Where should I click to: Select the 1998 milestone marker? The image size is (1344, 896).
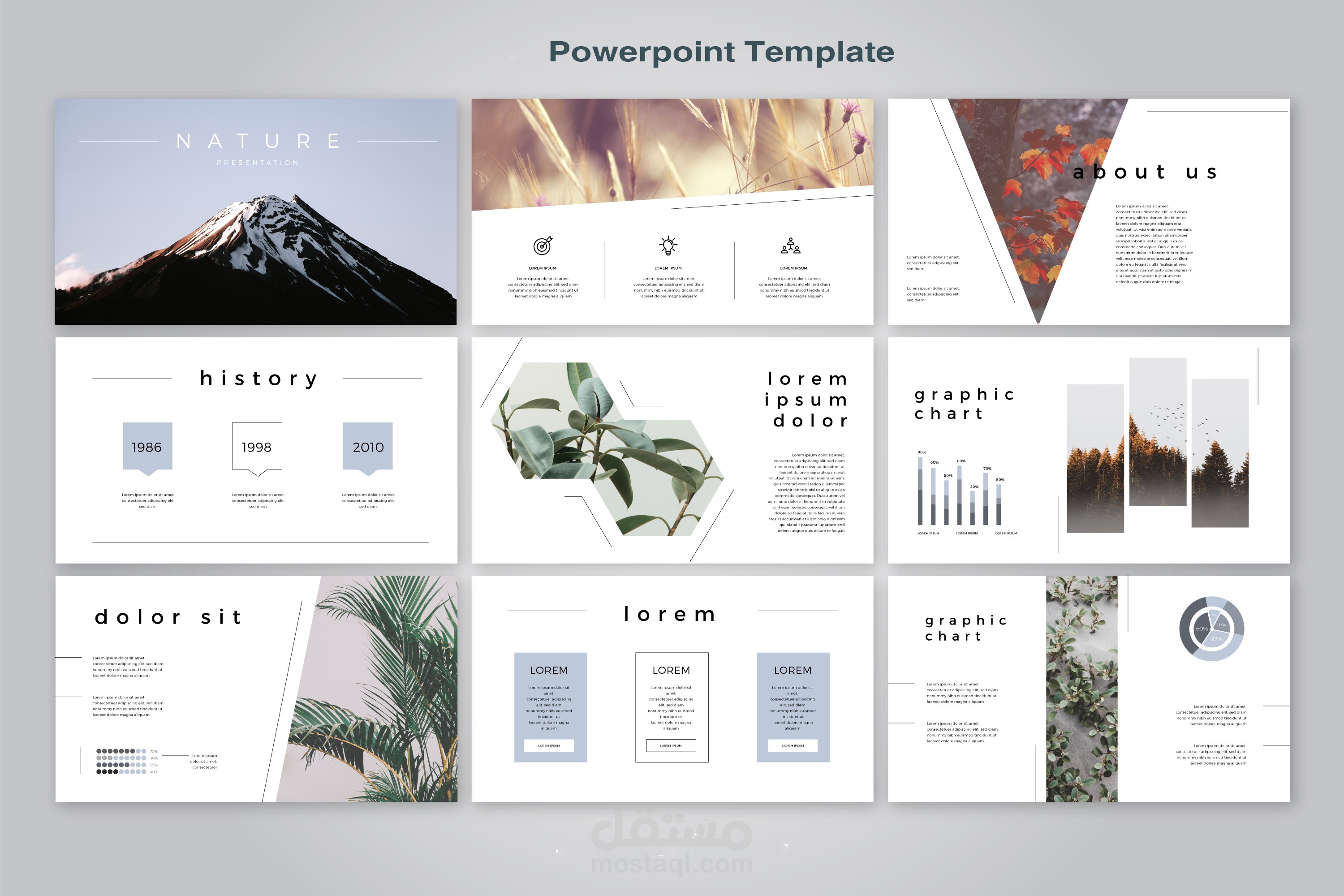point(257,448)
